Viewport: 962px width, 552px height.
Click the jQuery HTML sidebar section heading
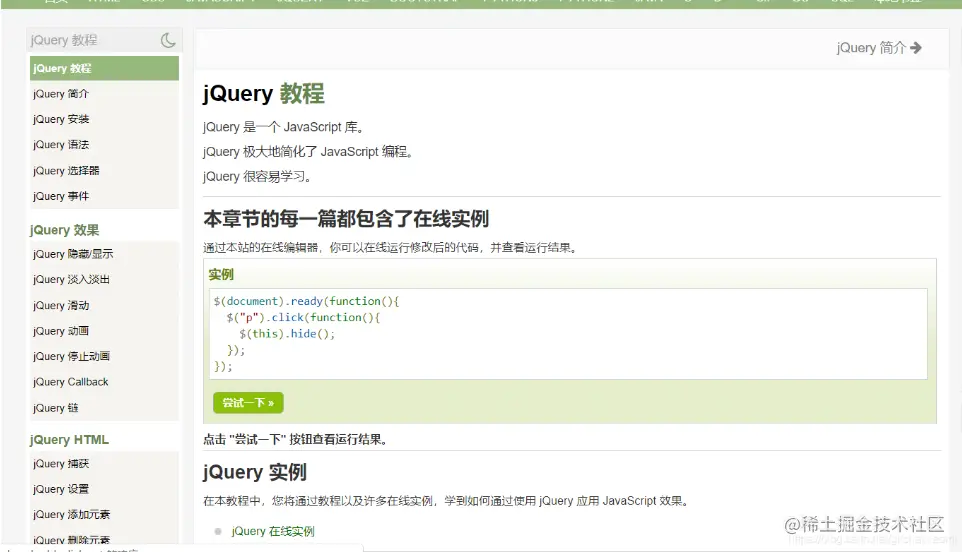69,440
